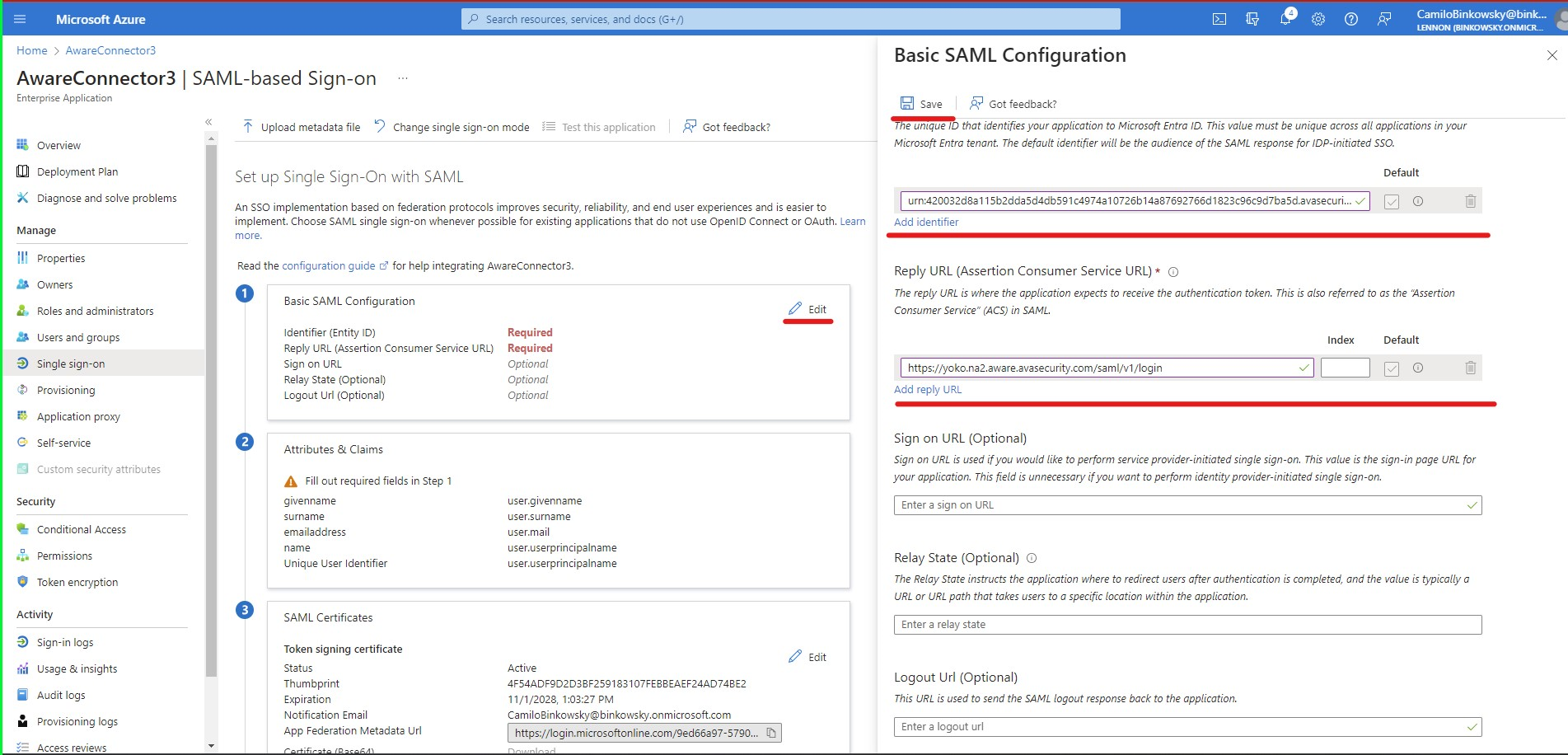Open the portal settings gear
Screen dimensions: 1568x755
(x=1318, y=18)
